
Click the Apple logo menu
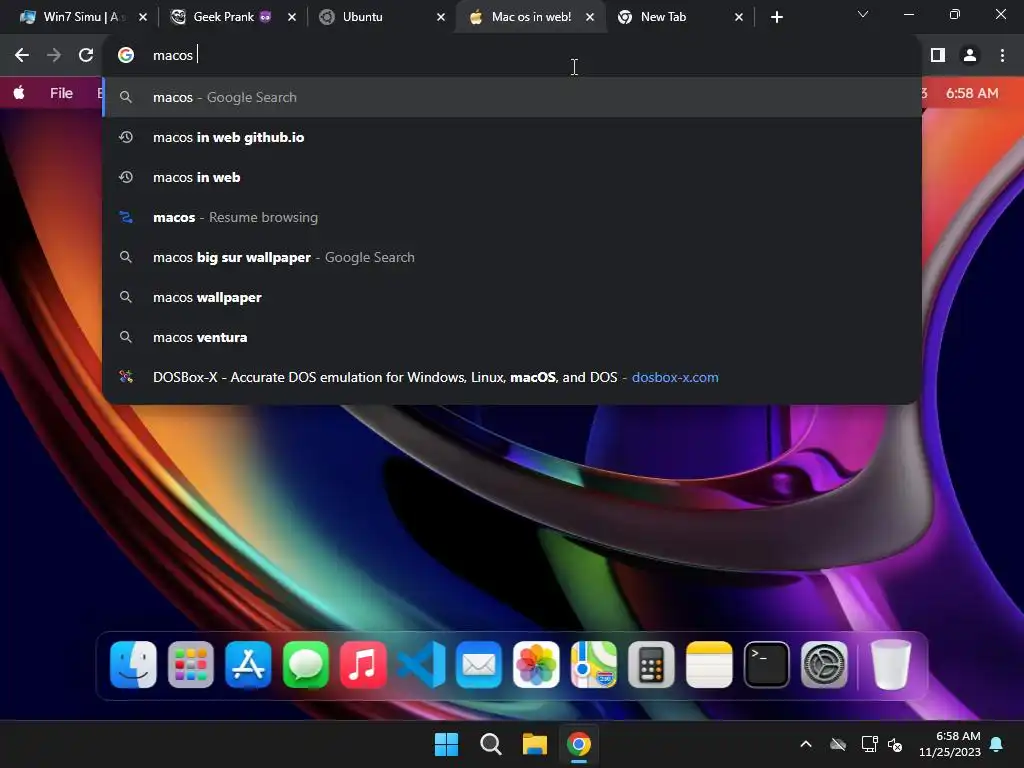click(x=19, y=93)
